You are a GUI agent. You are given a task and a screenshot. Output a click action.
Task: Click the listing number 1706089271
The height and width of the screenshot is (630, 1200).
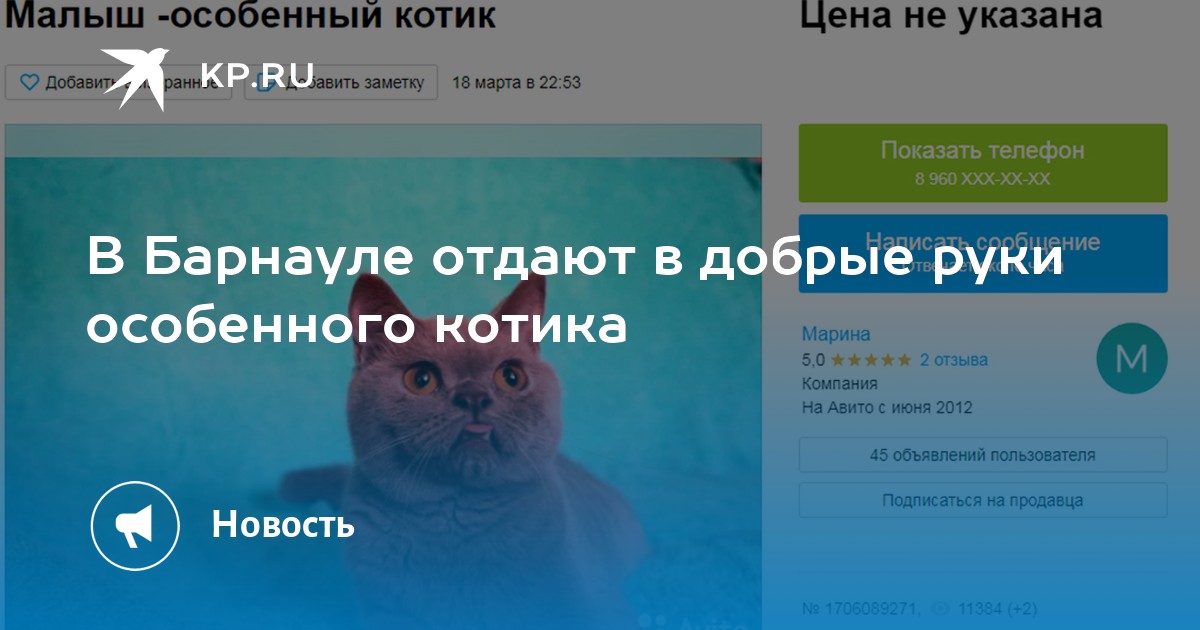tap(861, 608)
